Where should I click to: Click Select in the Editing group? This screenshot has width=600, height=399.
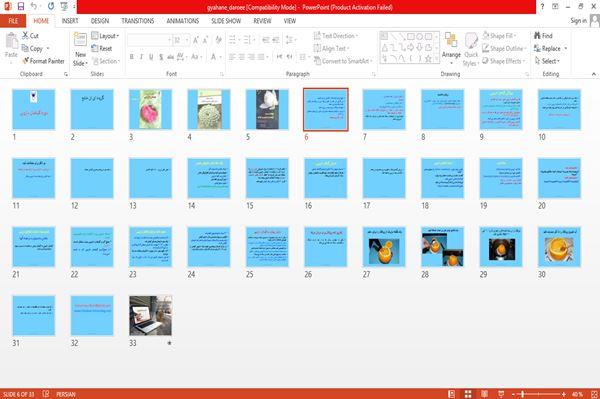(547, 61)
